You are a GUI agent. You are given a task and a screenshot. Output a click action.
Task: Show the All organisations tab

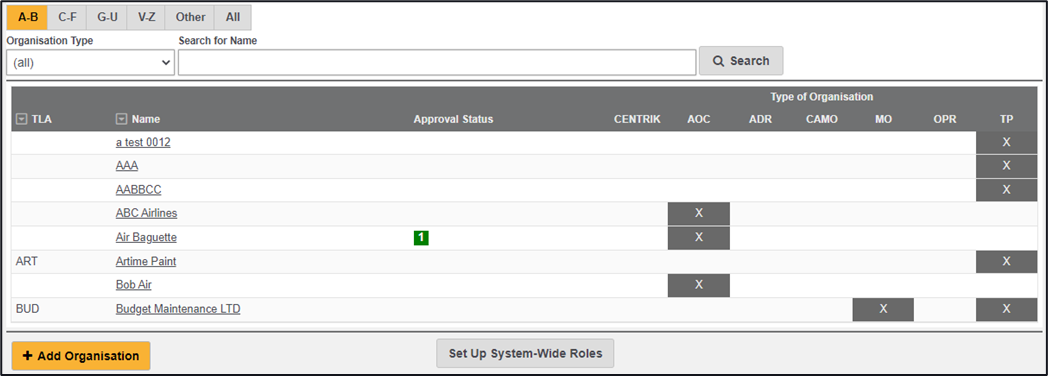click(x=233, y=18)
